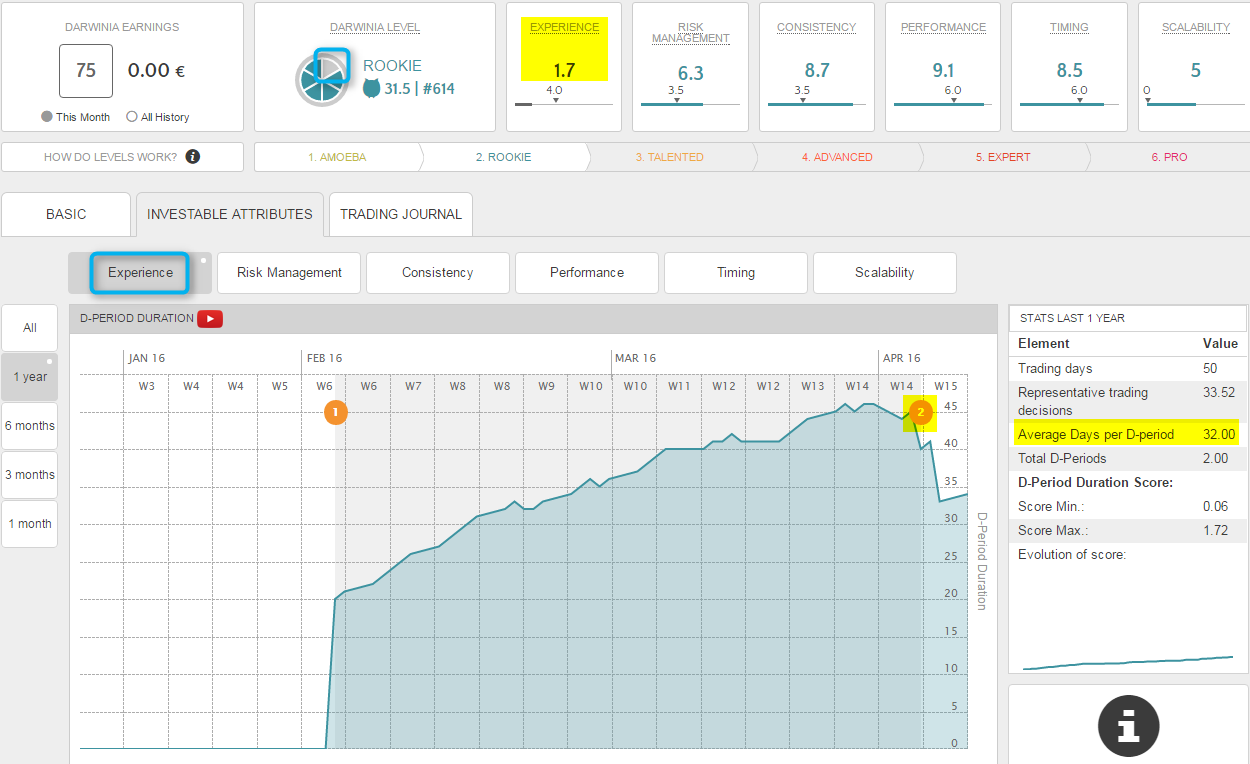The height and width of the screenshot is (764, 1250).
Task: Click the YouTube icon beside D-Period Duration
Action: pos(210,319)
